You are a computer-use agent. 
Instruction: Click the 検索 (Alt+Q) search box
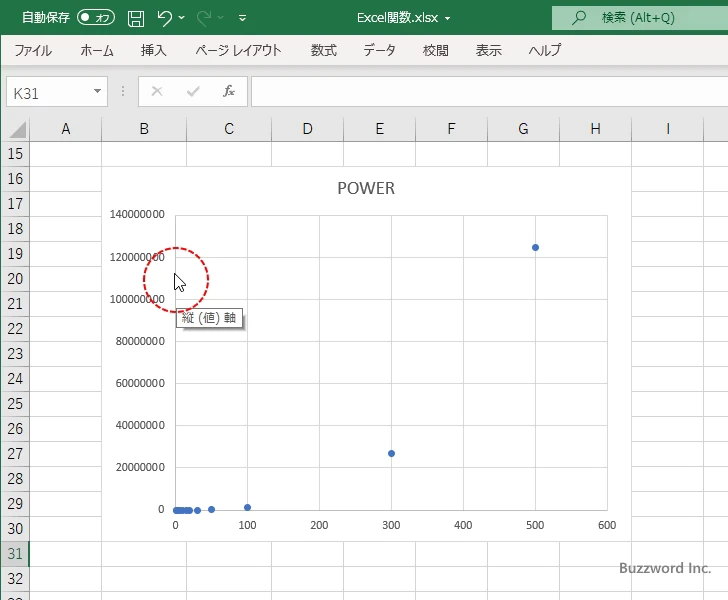coord(640,18)
